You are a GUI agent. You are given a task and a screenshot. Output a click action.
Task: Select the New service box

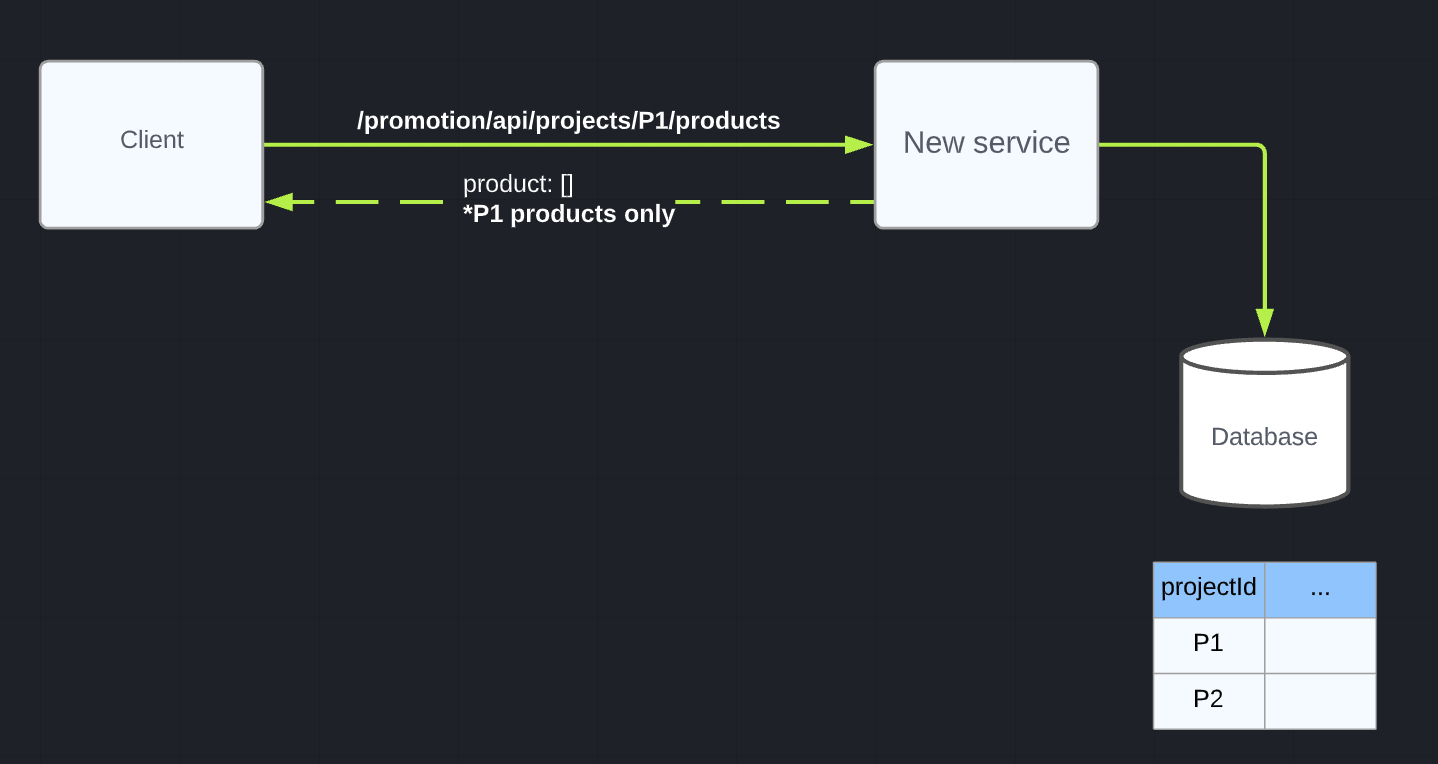point(986,144)
